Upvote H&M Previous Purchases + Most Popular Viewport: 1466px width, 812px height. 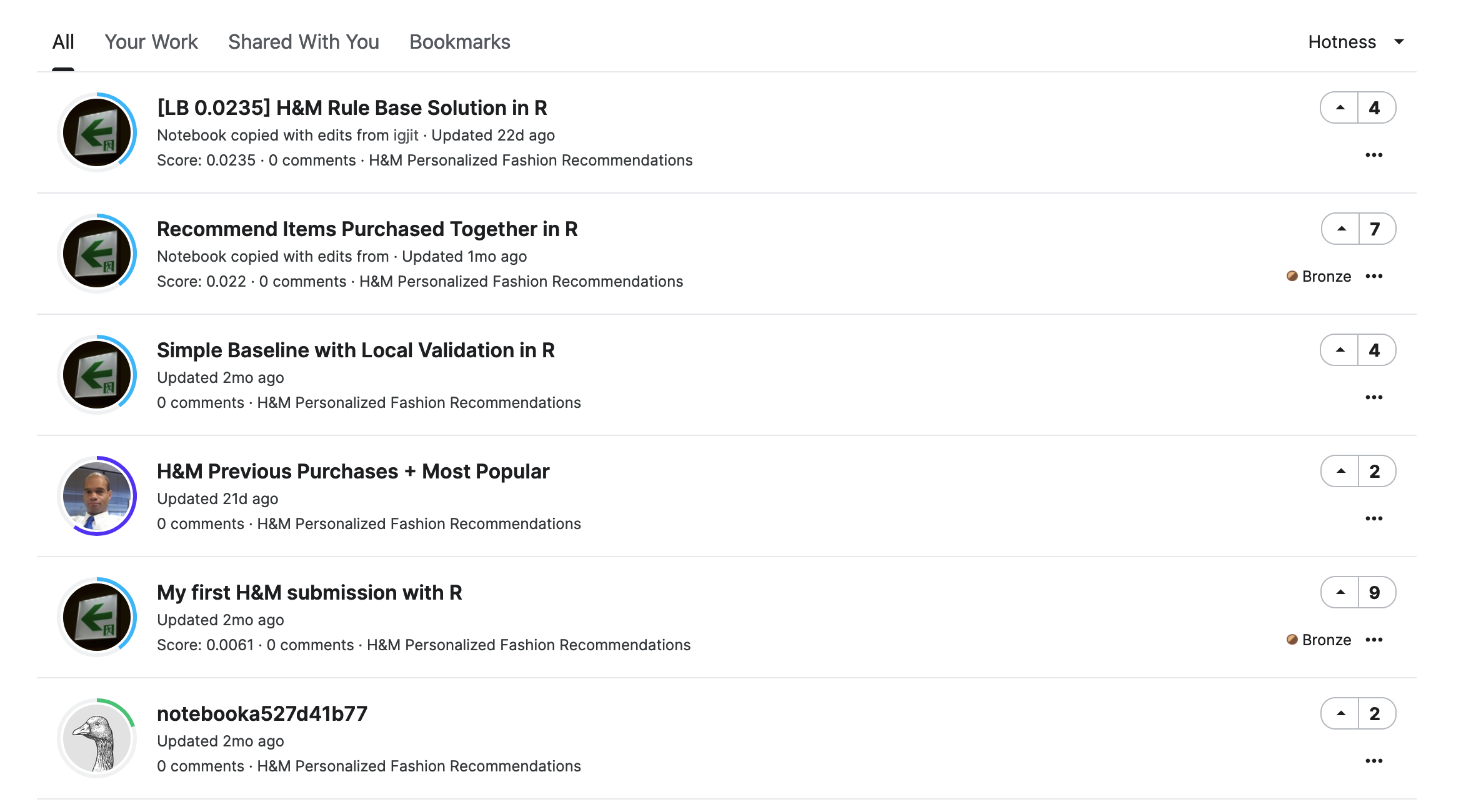click(1340, 472)
